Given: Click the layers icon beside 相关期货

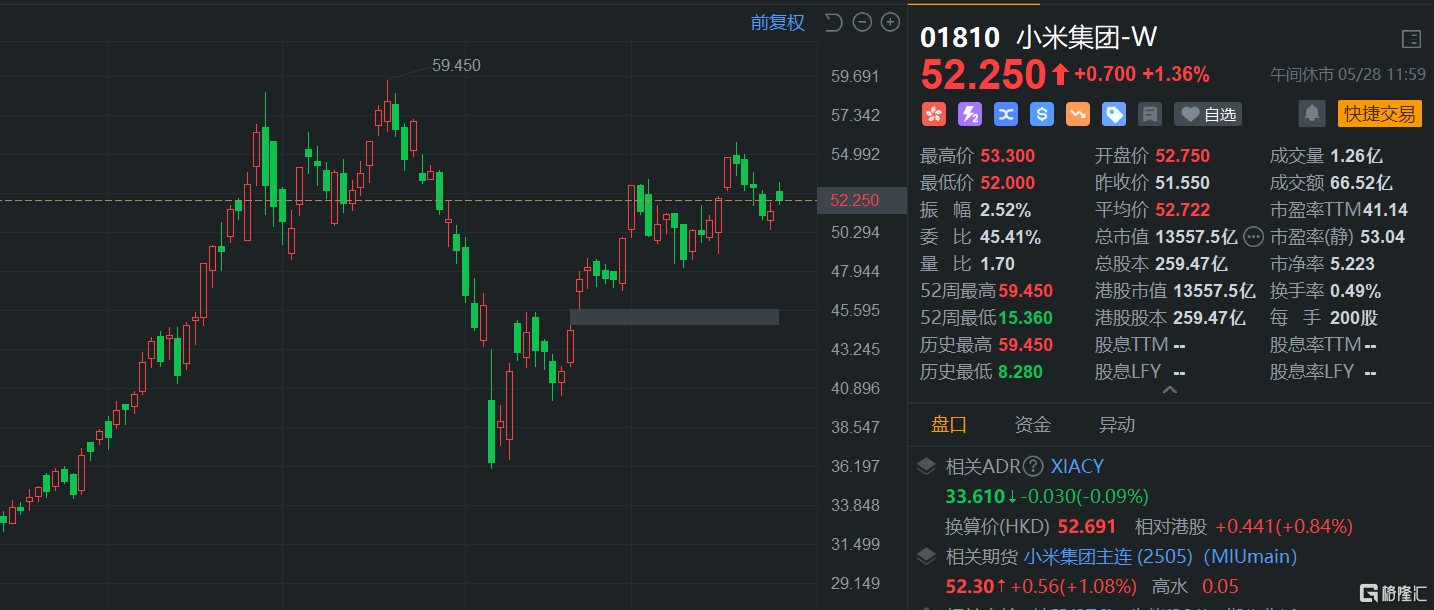Looking at the screenshot, I should [927, 556].
